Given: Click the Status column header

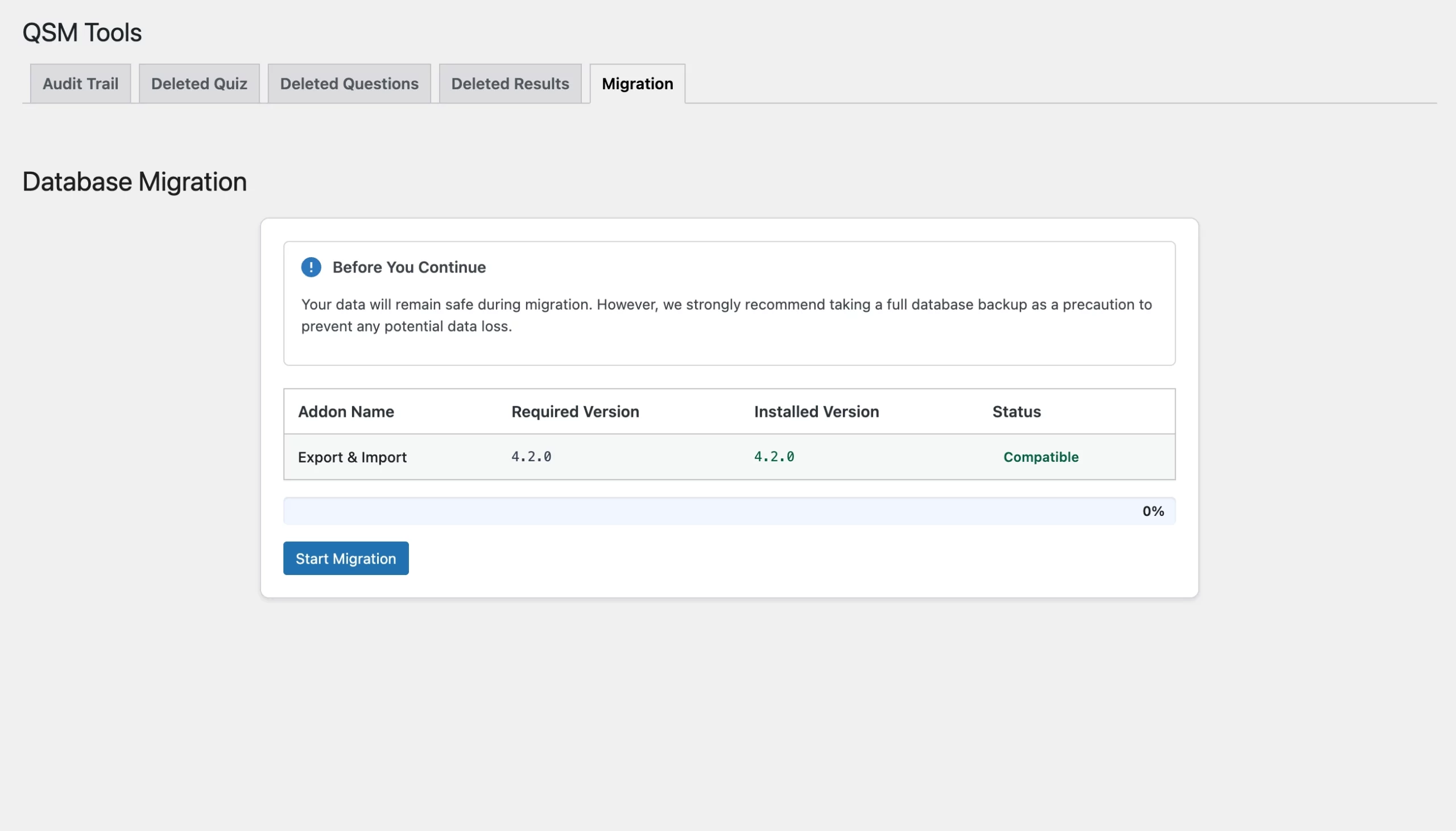Looking at the screenshot, I should coord(1016,411).
